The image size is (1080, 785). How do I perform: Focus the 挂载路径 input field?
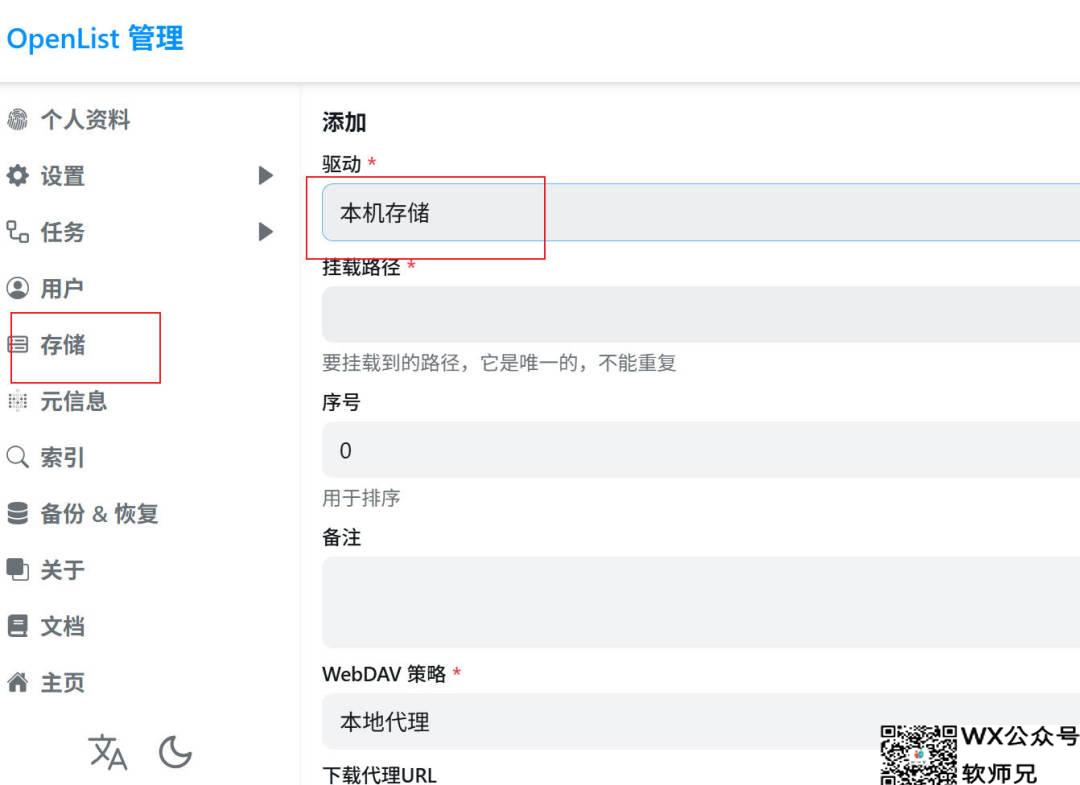[700, 314]
